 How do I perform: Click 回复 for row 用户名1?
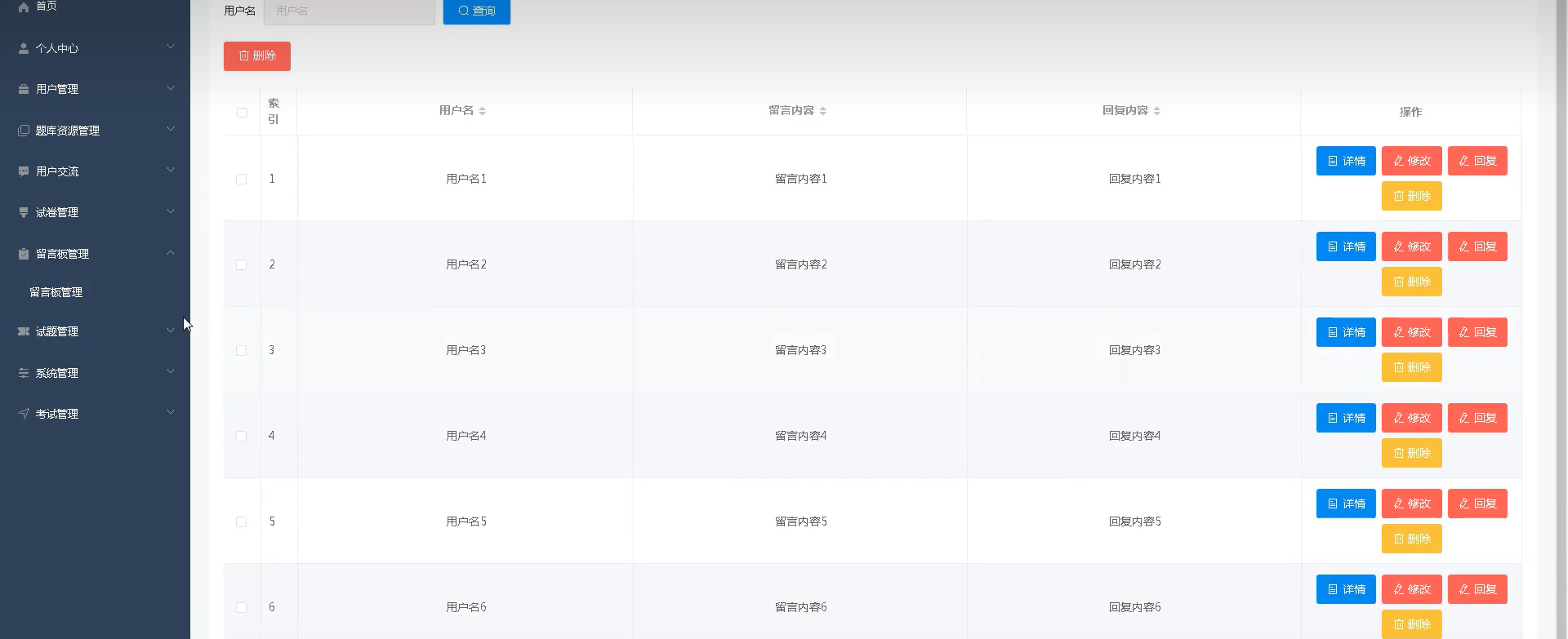(1477, 161)
